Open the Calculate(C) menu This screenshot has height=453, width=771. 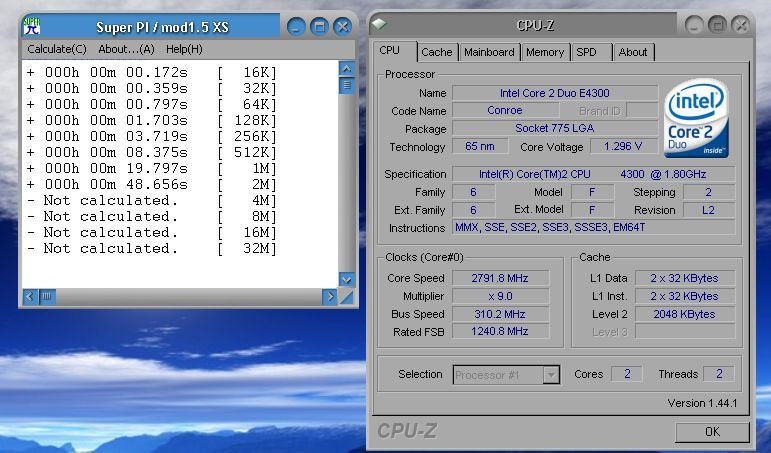tap(57, 49)
